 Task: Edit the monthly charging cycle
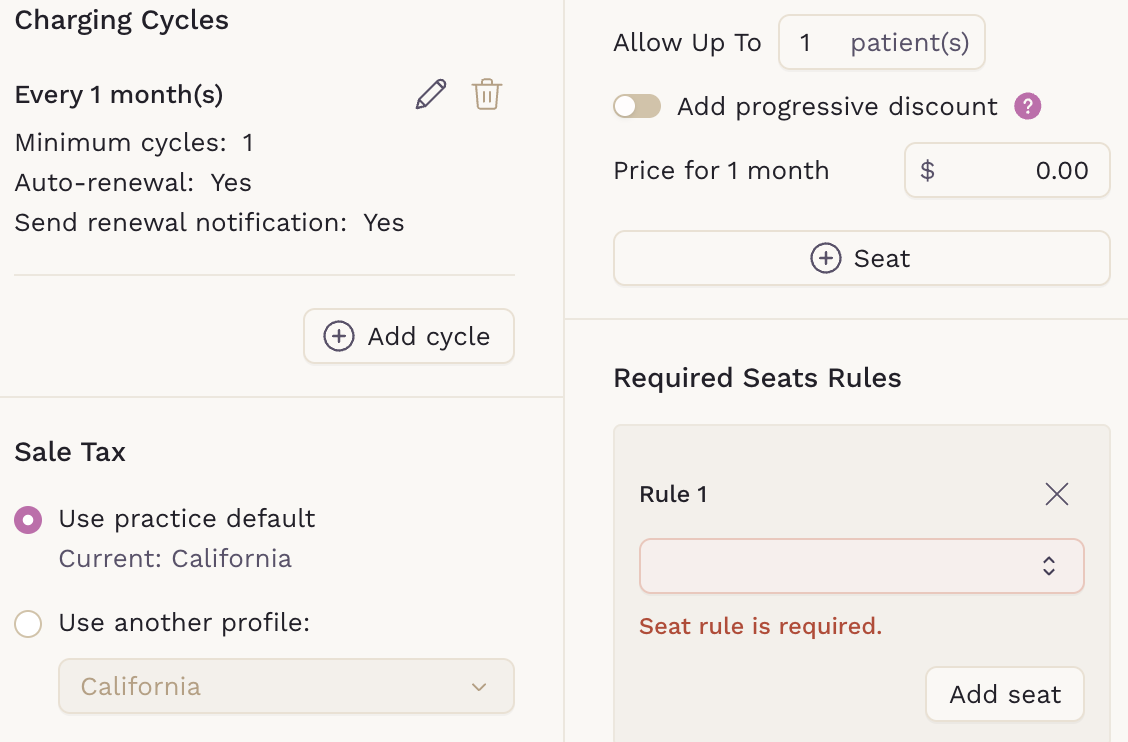tap(430, 95)
